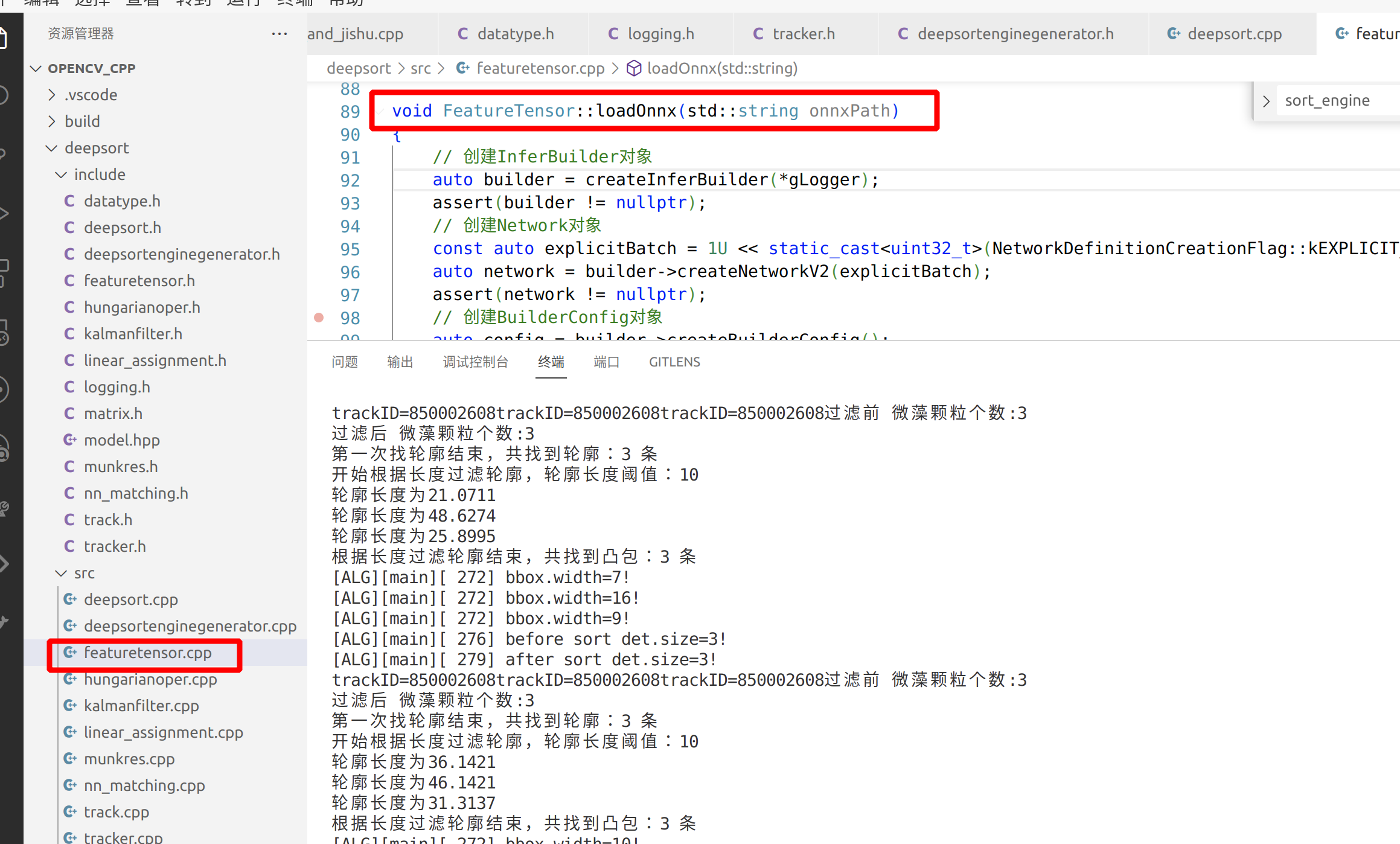Click the loadOnnx symbol icon in the breadcrumb

634,68
